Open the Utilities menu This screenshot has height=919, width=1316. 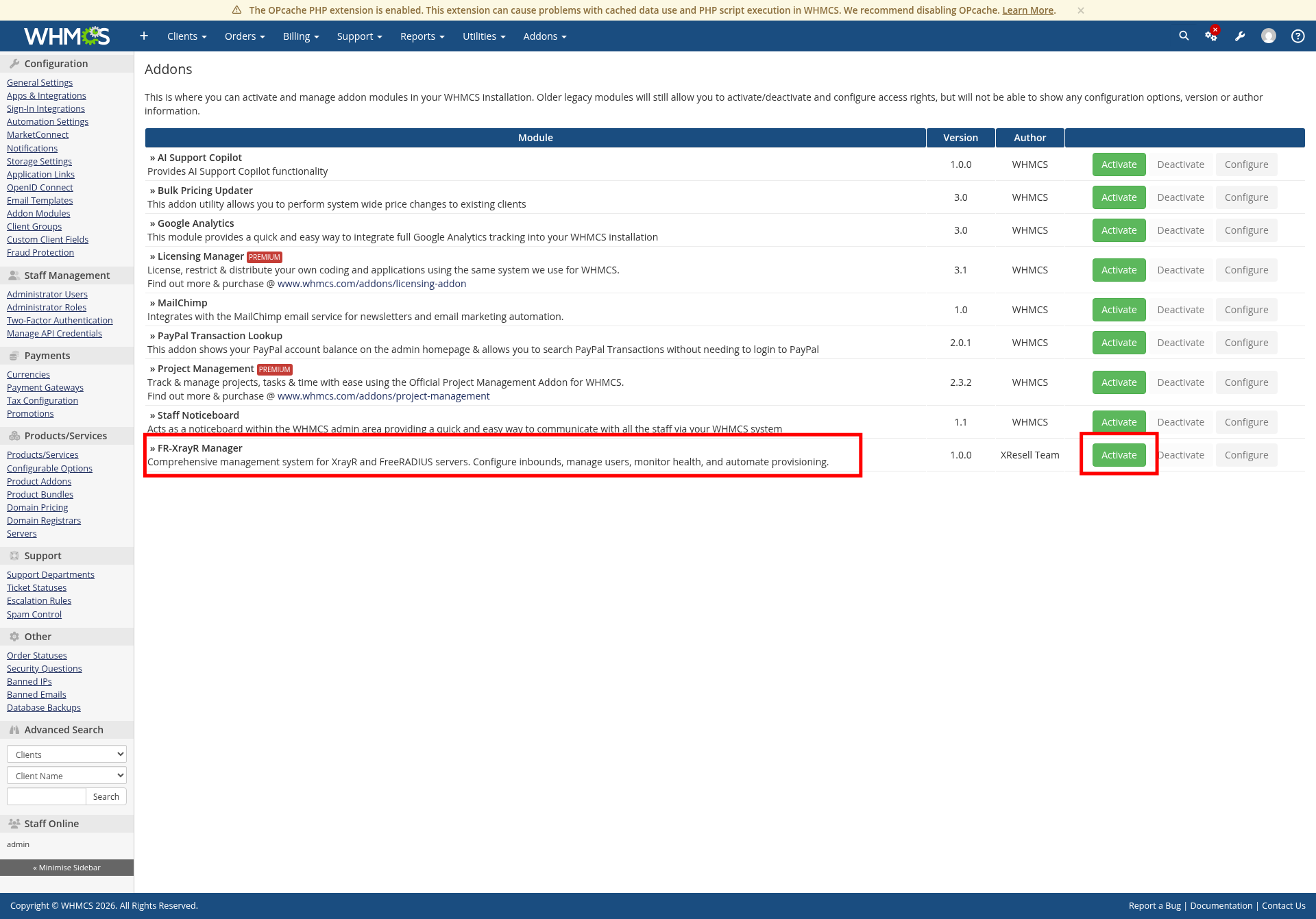[x=484, y=36]
